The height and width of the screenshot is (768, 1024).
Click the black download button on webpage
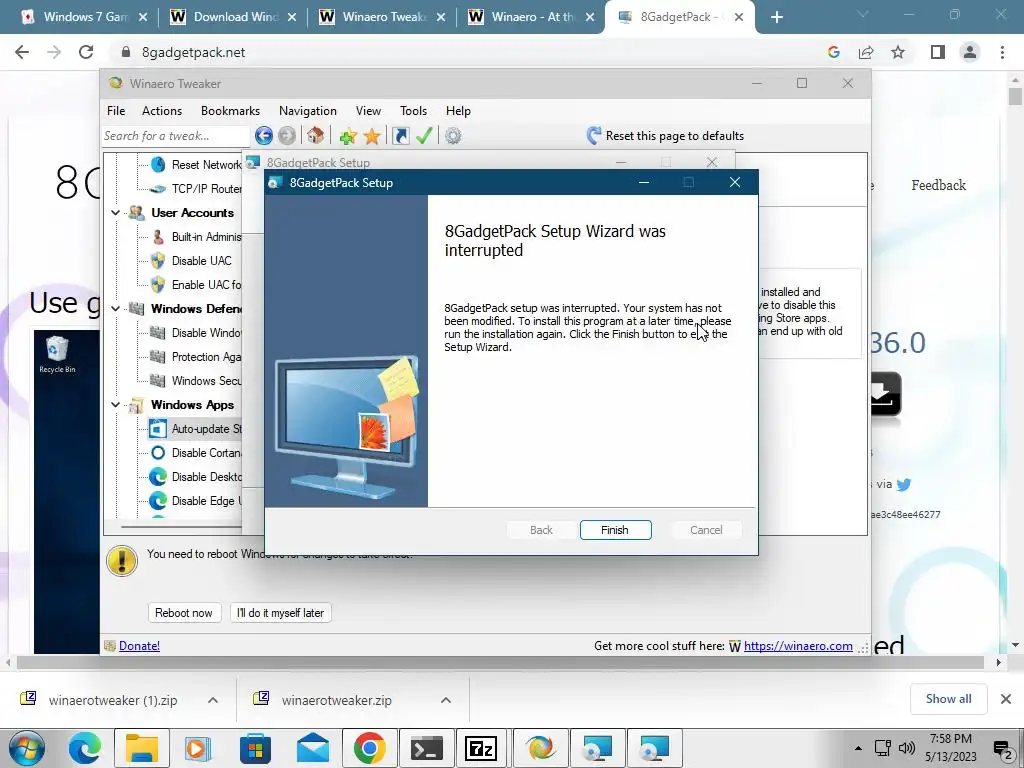[886, 394]
